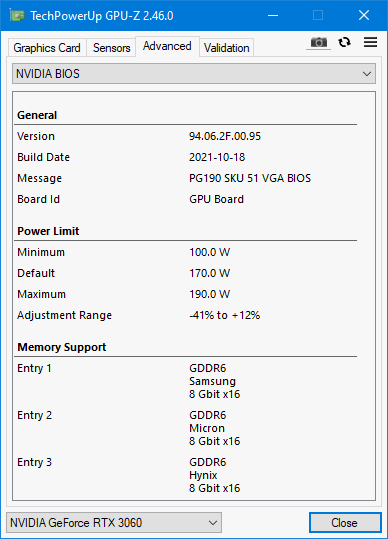Viewport: 388px width, 539px height.
Task: Select the PG190 SKU 51 VGA BIOS message
Action: point(250,178)
